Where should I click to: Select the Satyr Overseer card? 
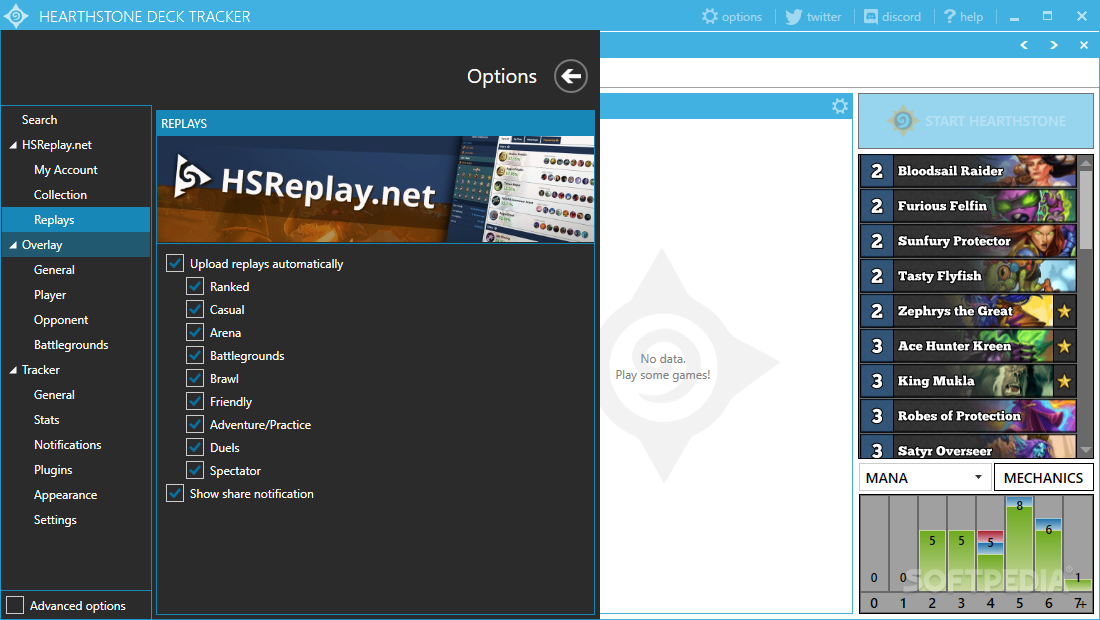[968, 447]
